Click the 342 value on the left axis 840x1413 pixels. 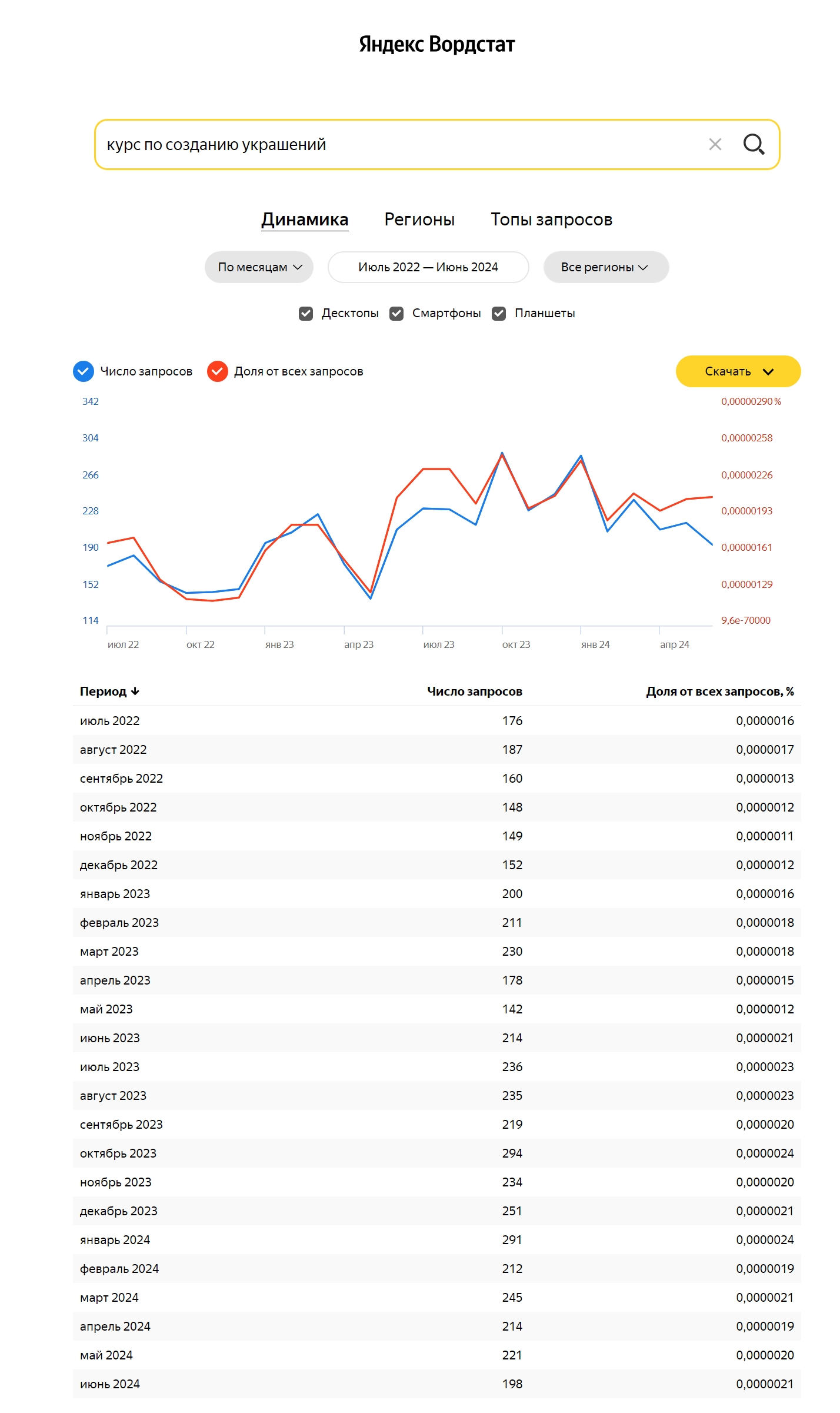click(91, 401)
